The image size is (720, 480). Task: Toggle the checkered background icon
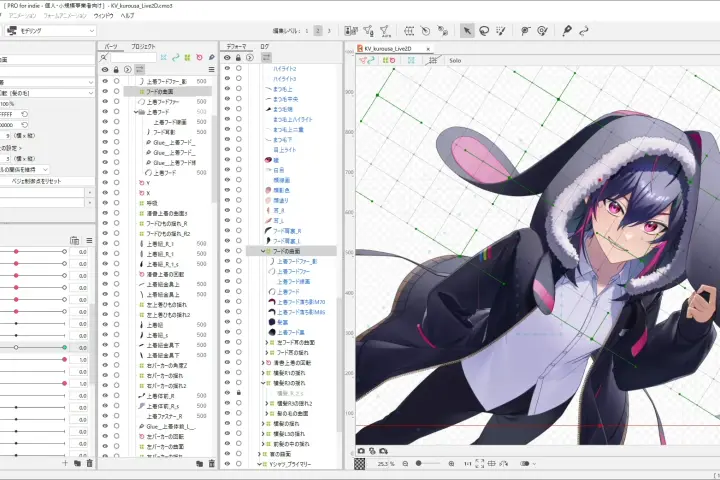tap(360, 463)
